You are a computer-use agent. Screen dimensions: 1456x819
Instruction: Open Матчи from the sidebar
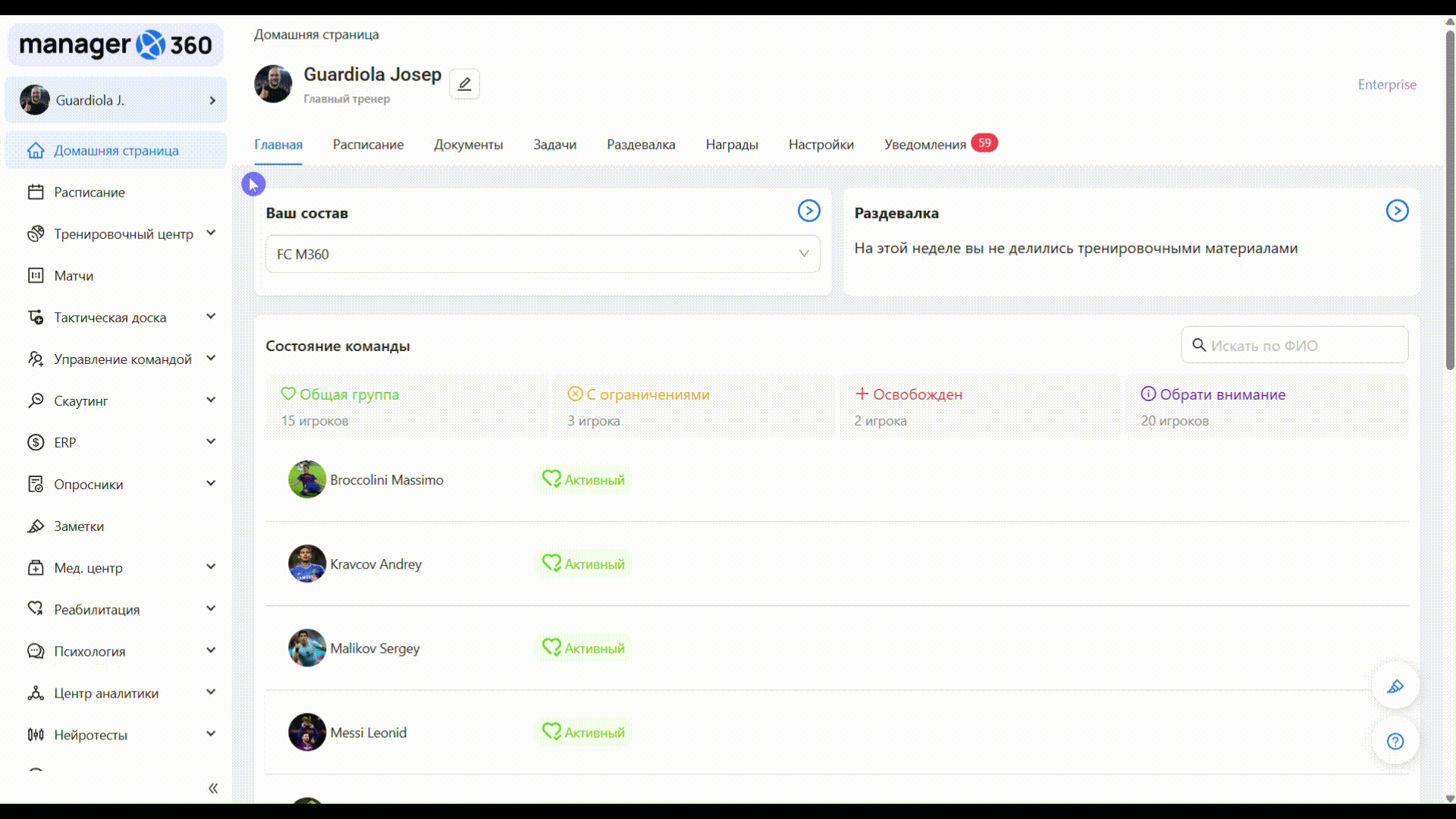click(74, 276)
